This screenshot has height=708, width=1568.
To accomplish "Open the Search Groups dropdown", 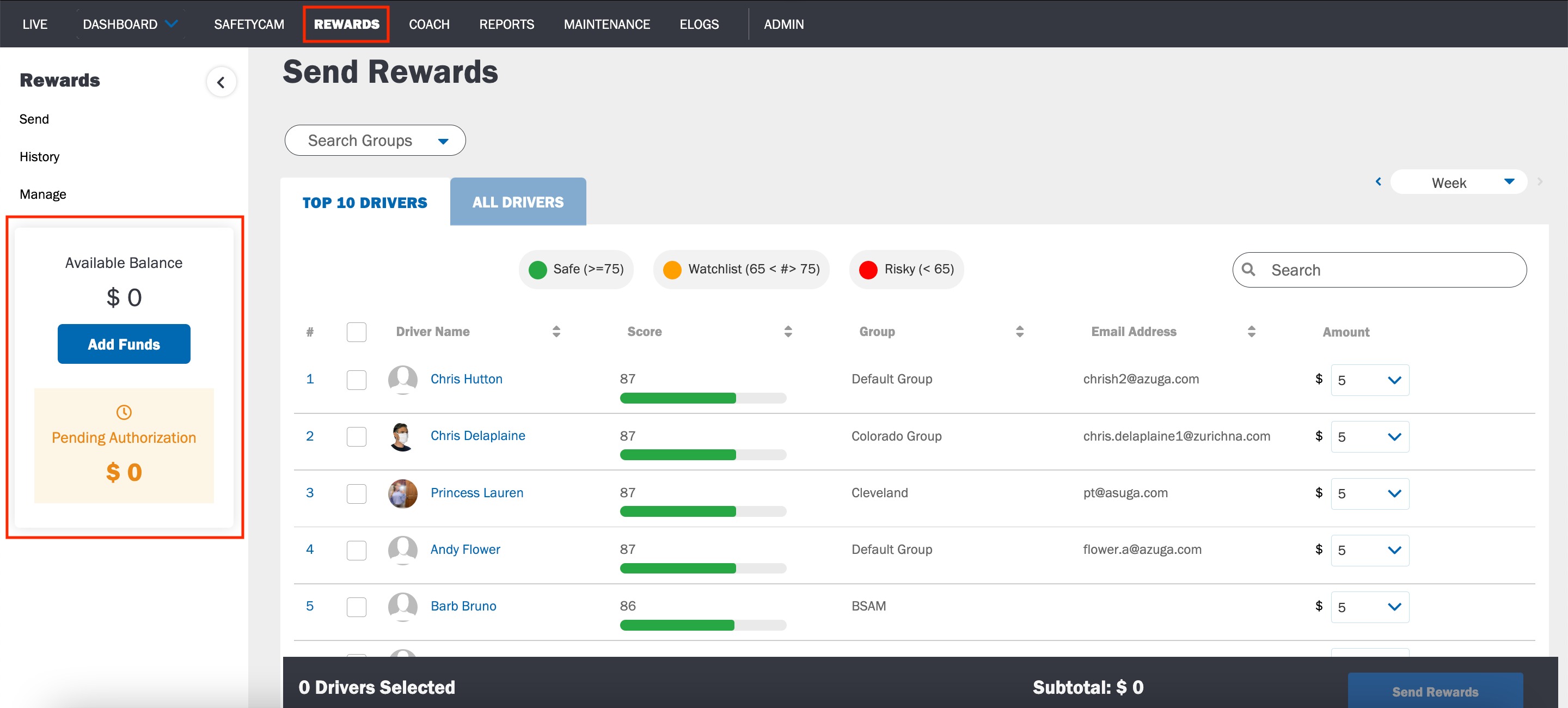I will tap(375, 141).
